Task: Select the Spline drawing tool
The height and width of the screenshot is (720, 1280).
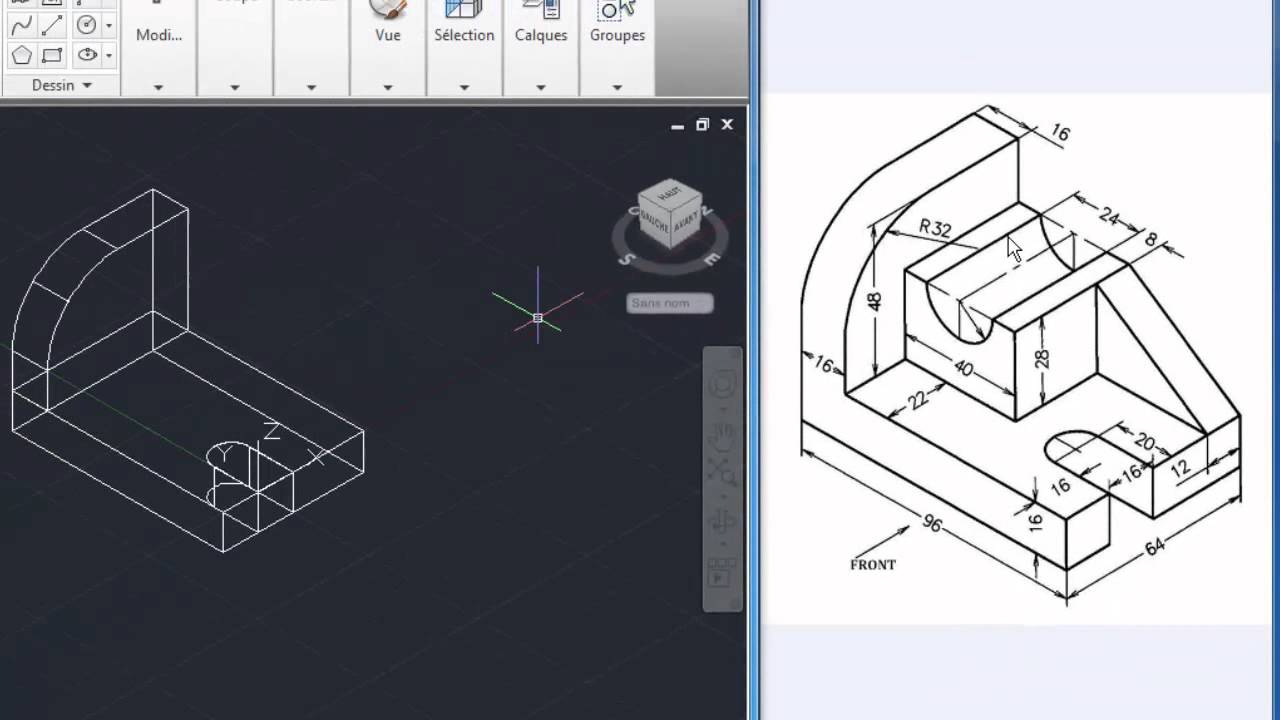Action: coord(21,25)
